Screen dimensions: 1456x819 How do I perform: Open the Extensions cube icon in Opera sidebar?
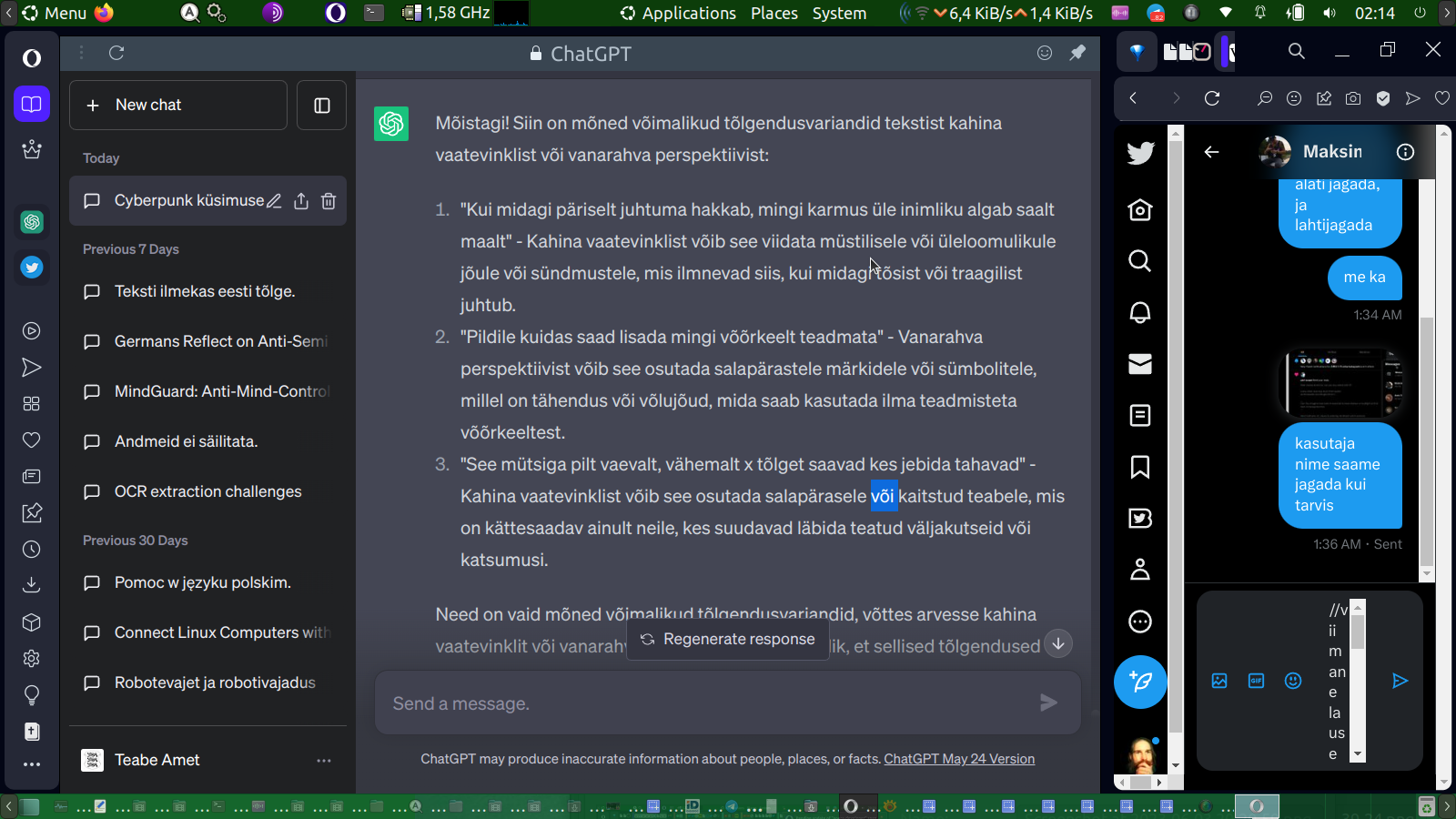pyautogui.click(x=32, y=622)
